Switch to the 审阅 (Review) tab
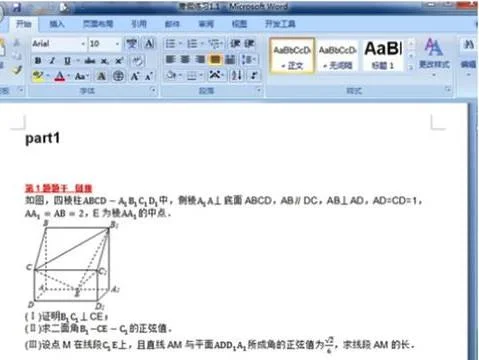The height and width of the screenshot is (360, 479). point(206,24)
